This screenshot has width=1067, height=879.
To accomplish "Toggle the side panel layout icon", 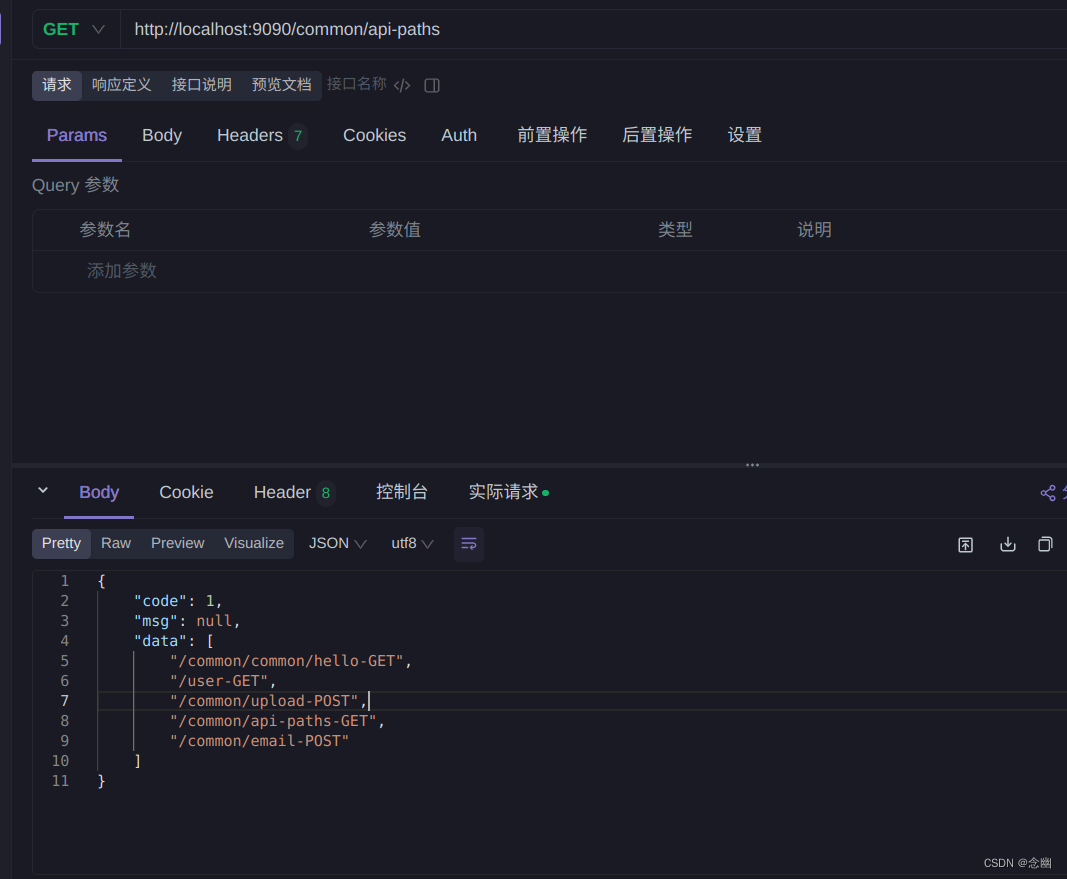I will click(x=431, y=85).
